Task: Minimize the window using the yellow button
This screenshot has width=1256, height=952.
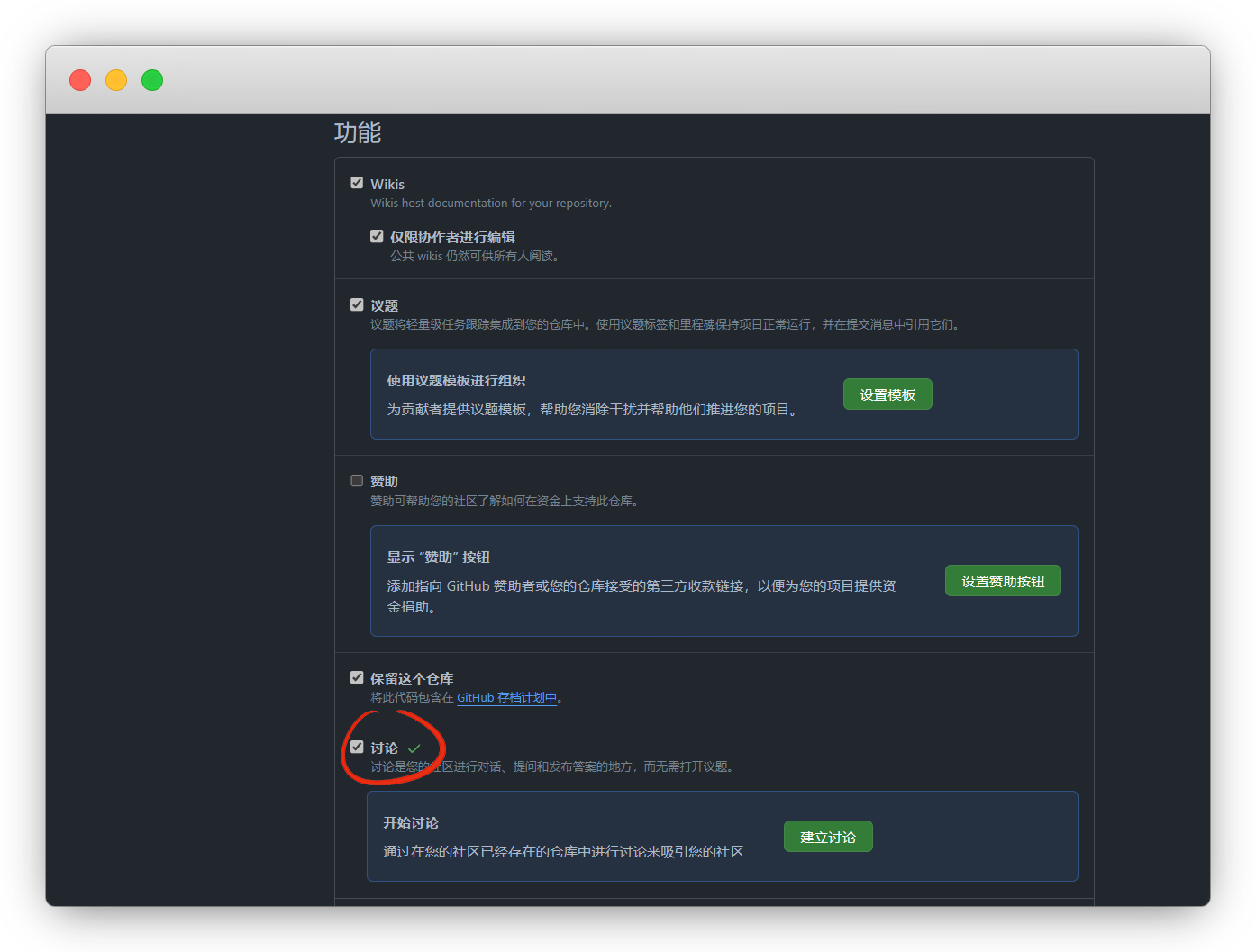Action: tap(116, 80)
